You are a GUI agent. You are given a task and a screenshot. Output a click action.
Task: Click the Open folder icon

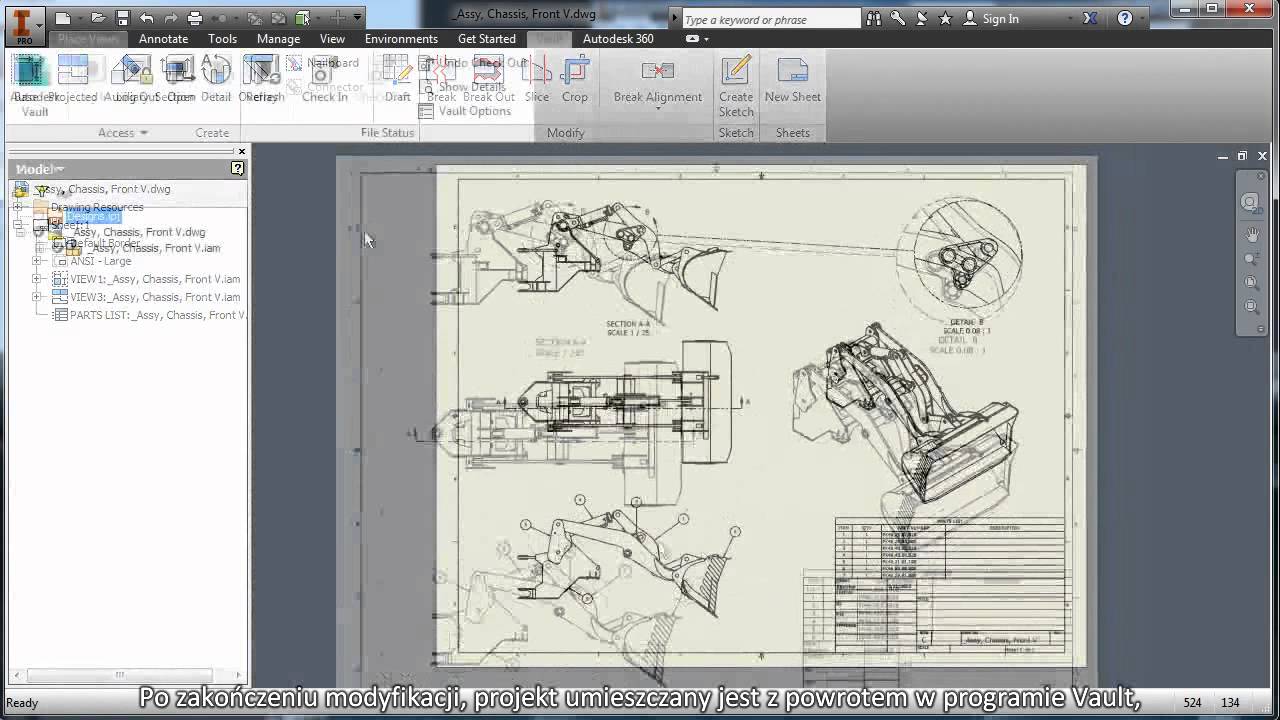tap(98, 18)
